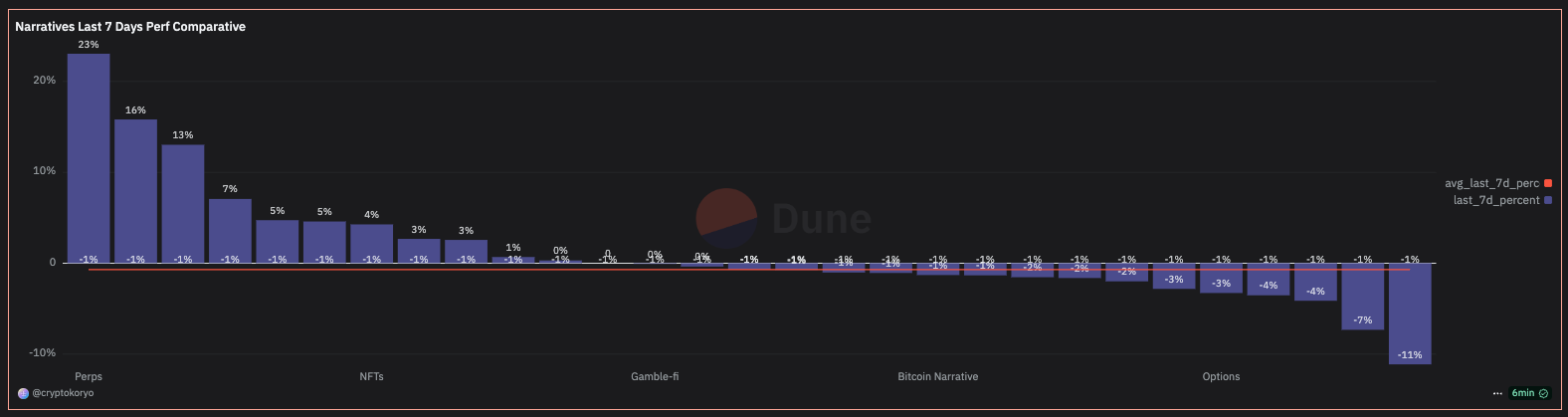Click the Gamble-fi x-axis label

(655, 376)
